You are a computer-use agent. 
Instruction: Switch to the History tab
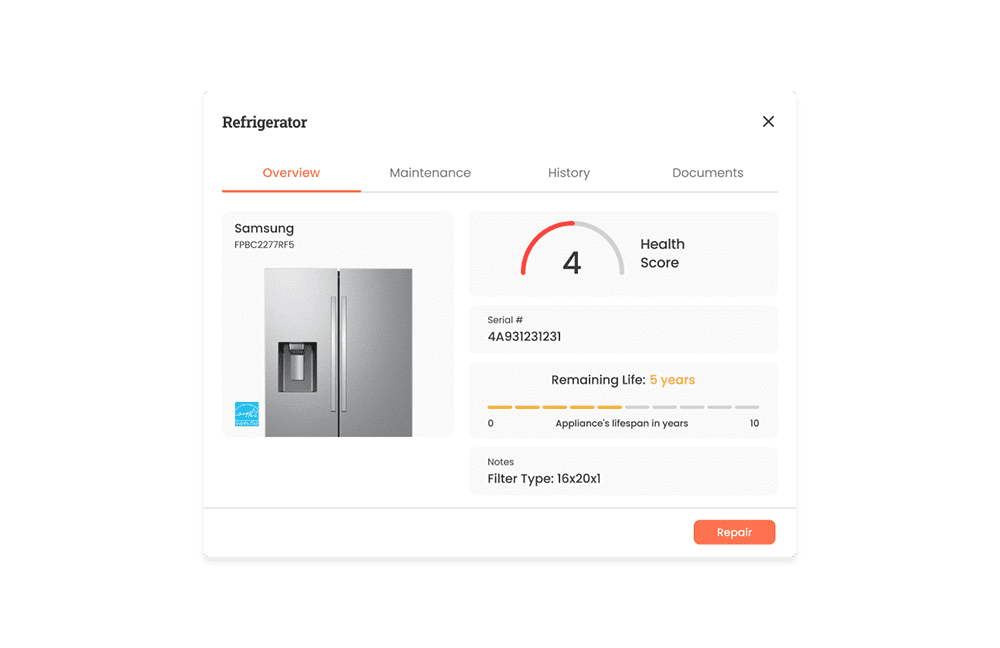tap(569, 173)
